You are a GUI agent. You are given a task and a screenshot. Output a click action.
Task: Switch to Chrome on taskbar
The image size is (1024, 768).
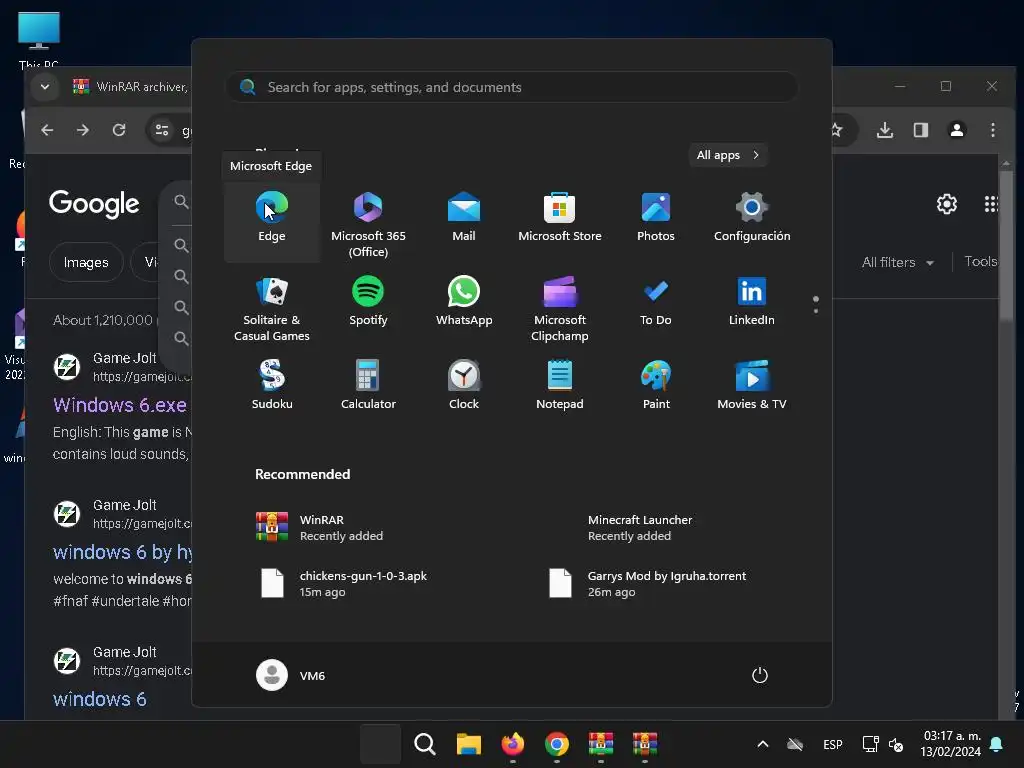556,744
